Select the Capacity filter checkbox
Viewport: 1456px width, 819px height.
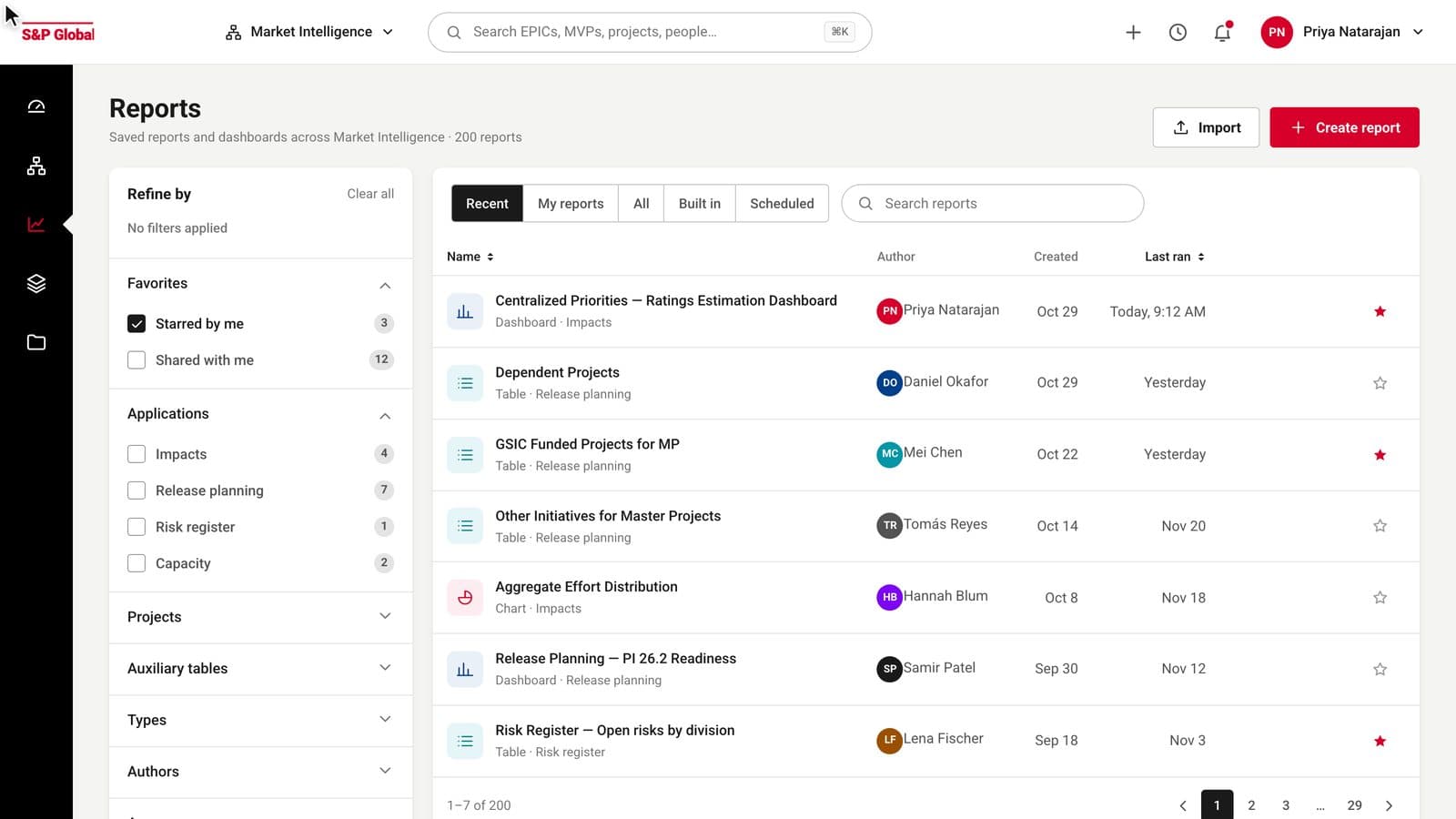(x=136, y=562)
